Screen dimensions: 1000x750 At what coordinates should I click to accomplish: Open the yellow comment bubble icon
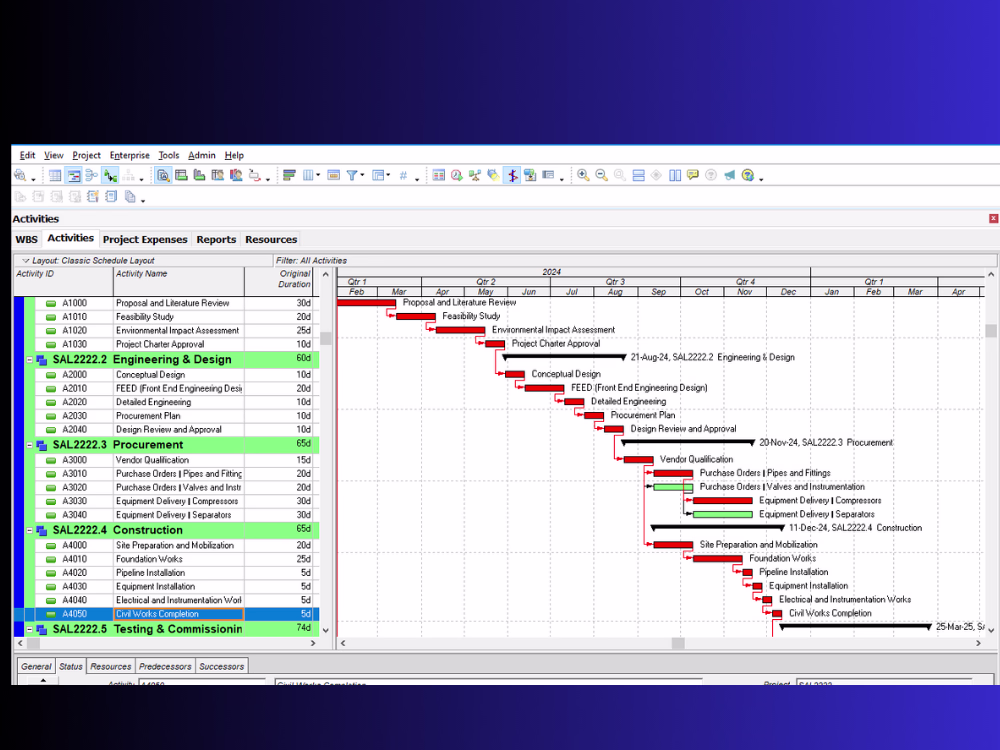tap(693, 175)
